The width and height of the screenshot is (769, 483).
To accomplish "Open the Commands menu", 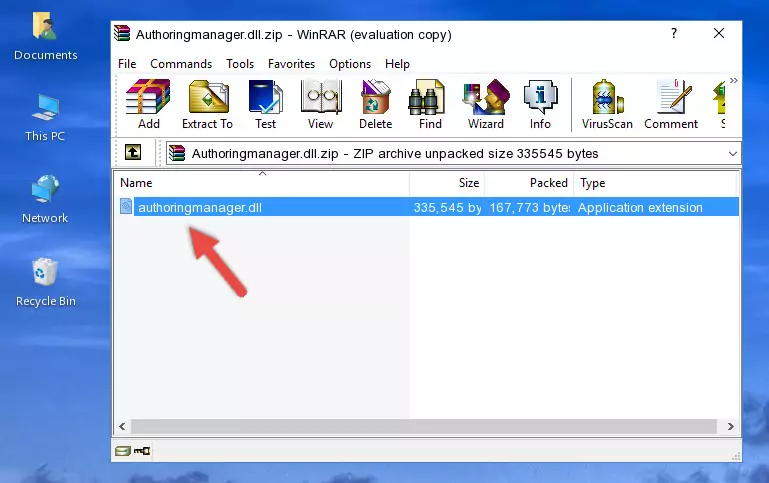I will [181, 64].
